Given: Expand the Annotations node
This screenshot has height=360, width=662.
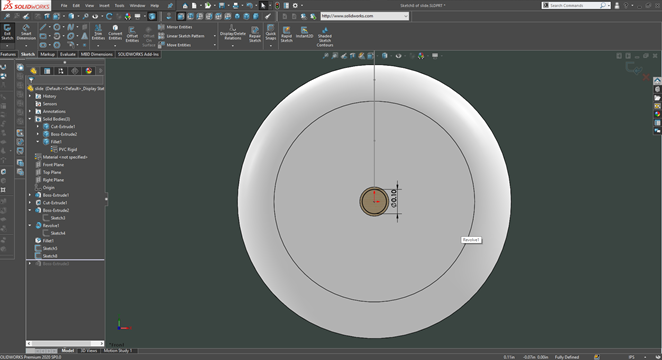Looking at the screenshot, I should 30,111.
